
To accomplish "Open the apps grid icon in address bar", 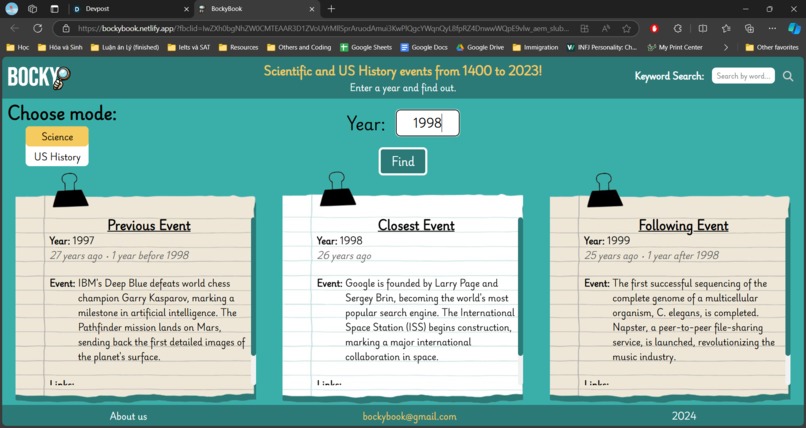I will pos(584,29).
